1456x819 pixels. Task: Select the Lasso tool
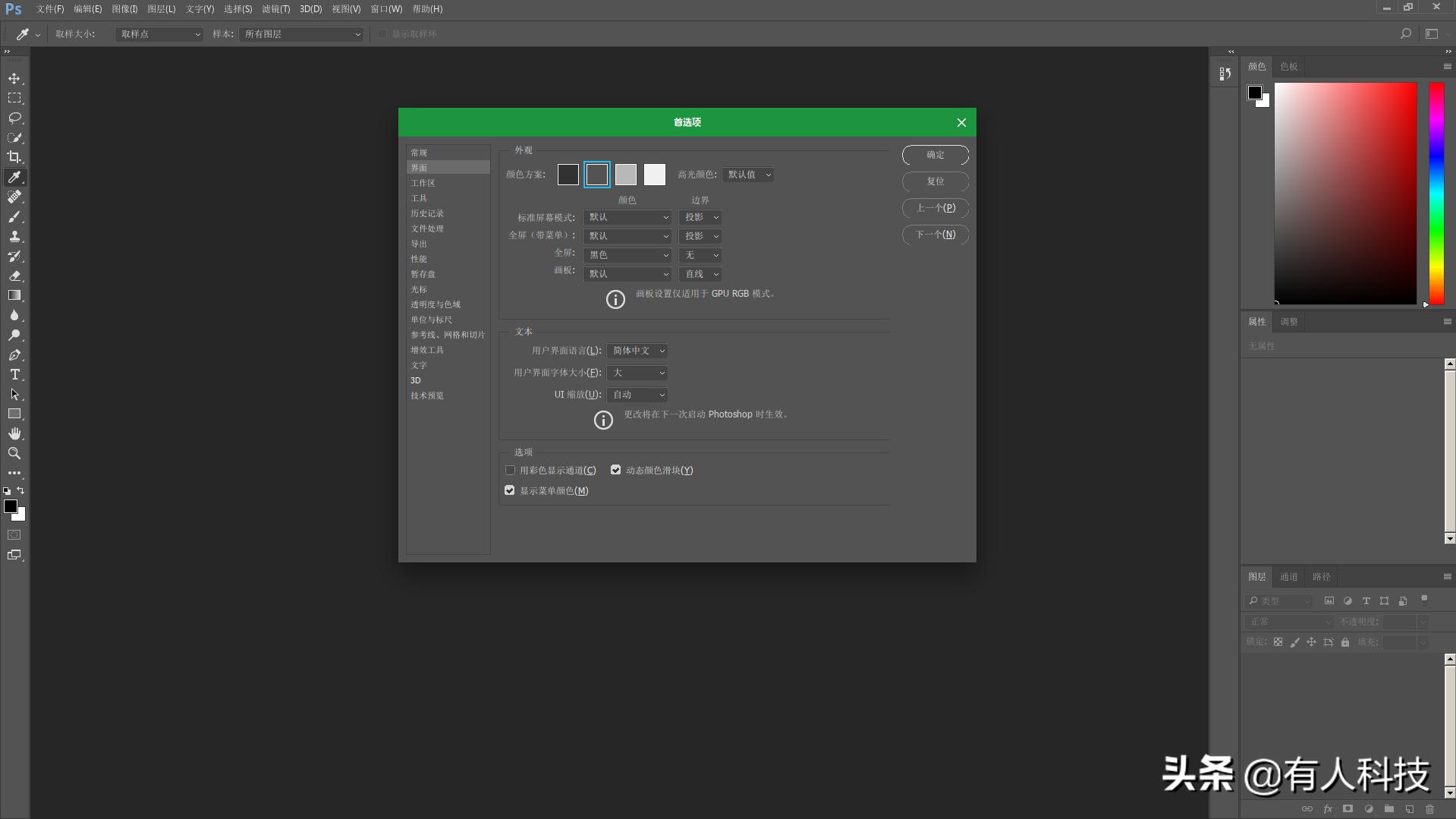click(14, 118)
